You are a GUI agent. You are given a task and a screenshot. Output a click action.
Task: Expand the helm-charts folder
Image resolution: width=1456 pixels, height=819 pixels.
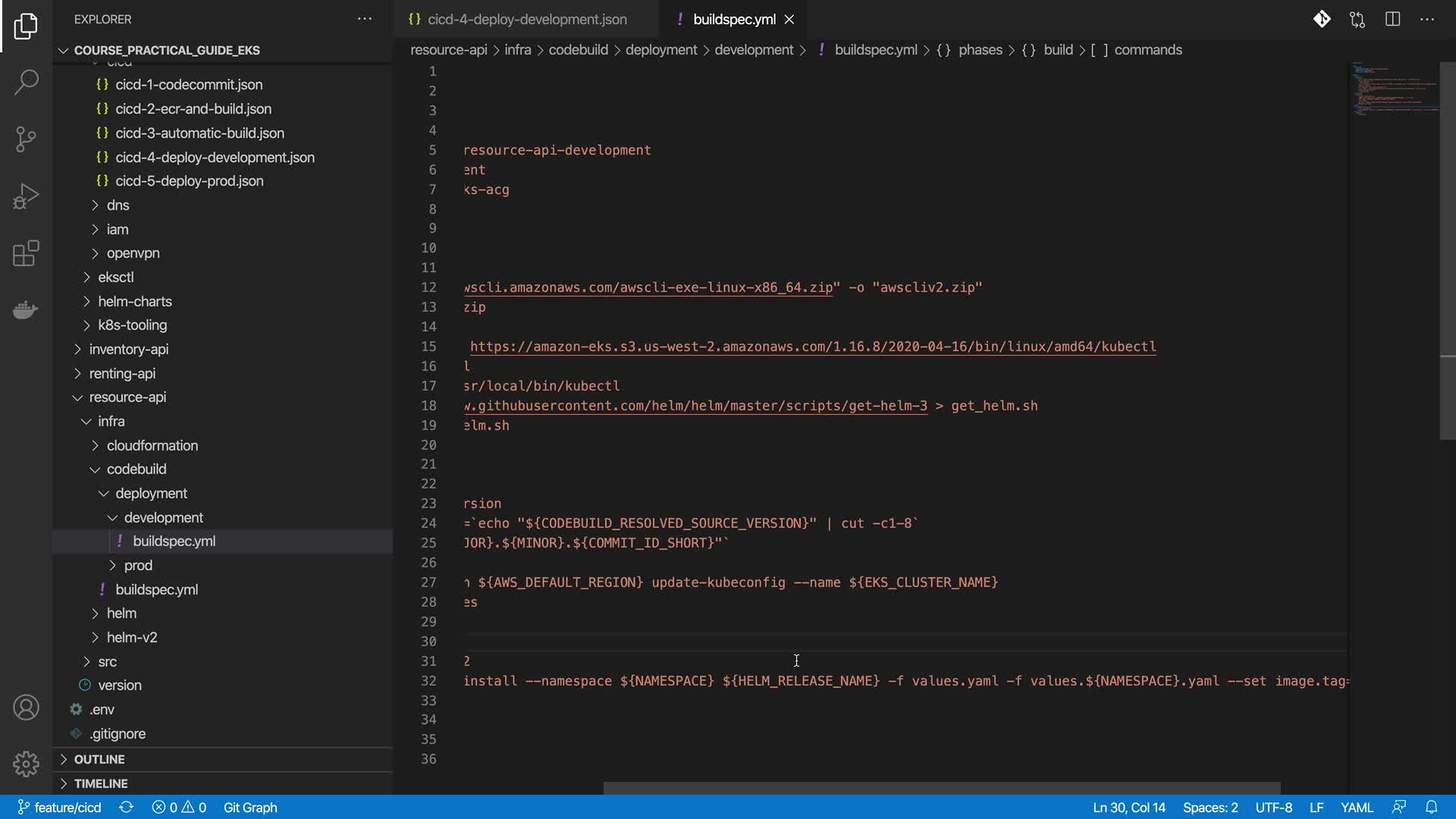[x=134, y=301]
